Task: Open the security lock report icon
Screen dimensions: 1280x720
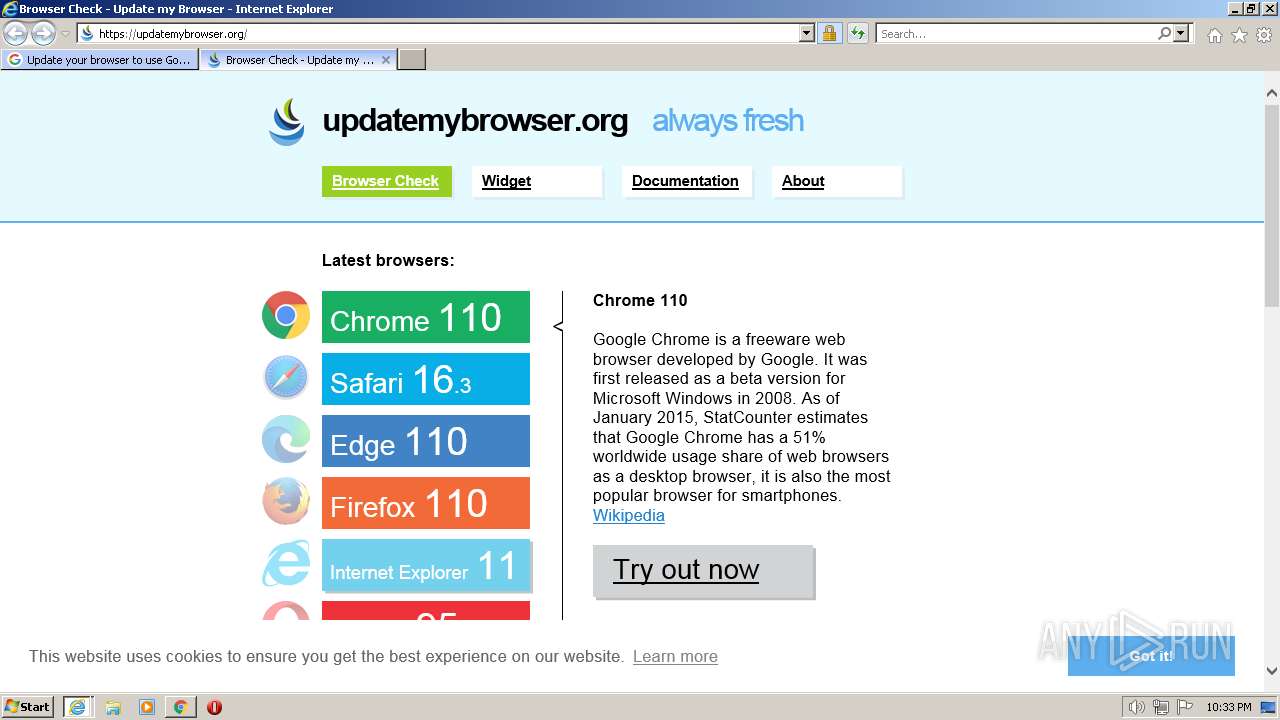Action: pyautogui.click(x=829, y=33)
